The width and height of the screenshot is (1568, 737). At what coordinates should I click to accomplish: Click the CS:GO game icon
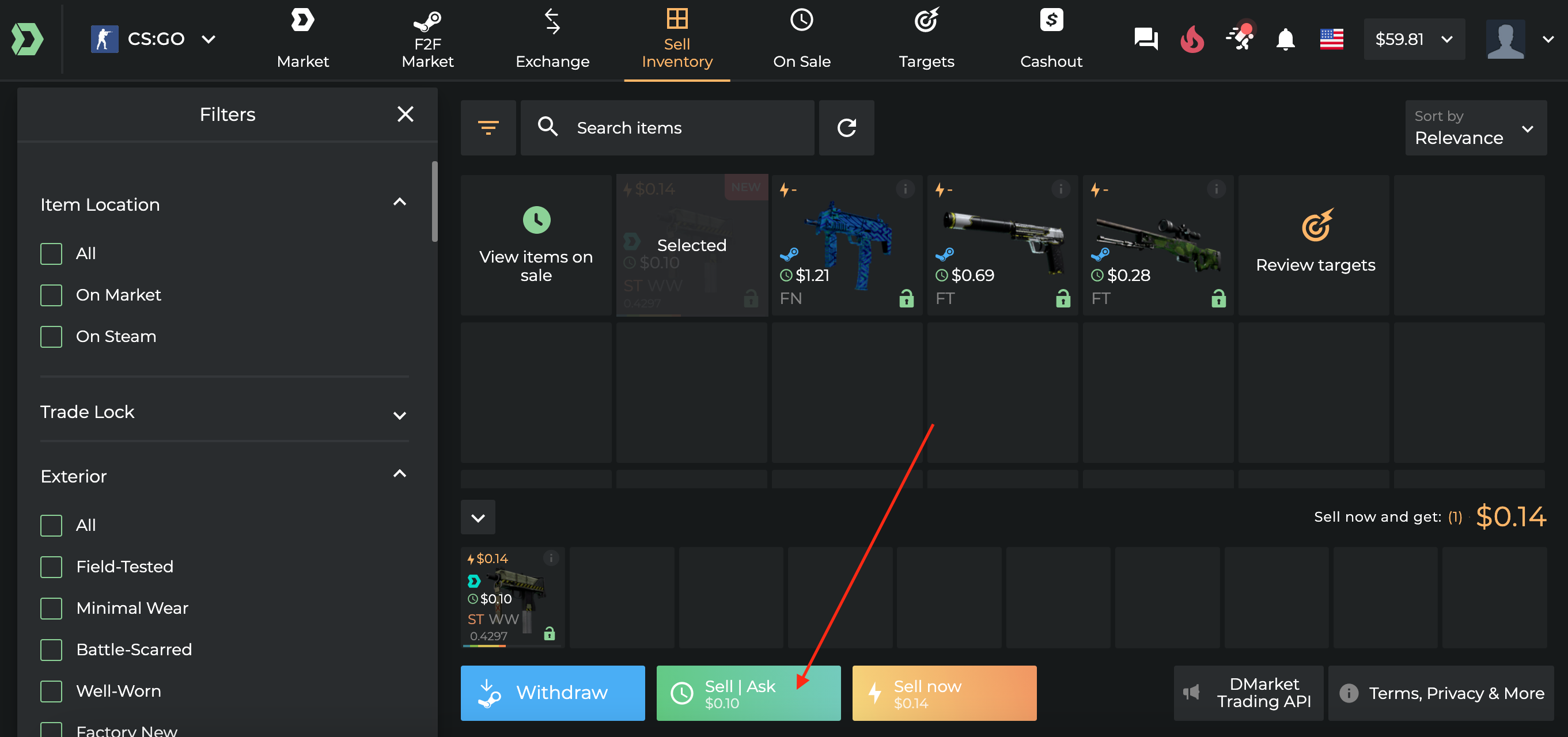click(105, 40)
